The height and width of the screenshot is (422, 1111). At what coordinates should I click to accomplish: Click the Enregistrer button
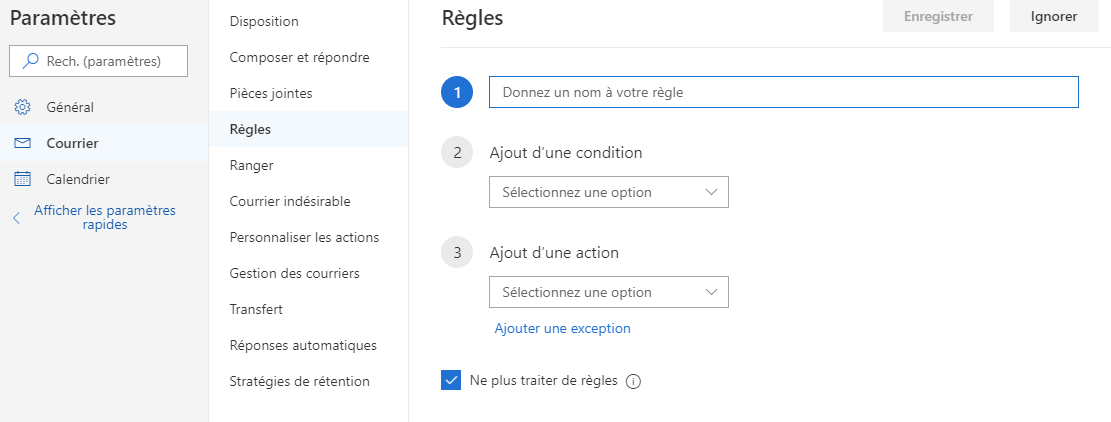point(939,16)
